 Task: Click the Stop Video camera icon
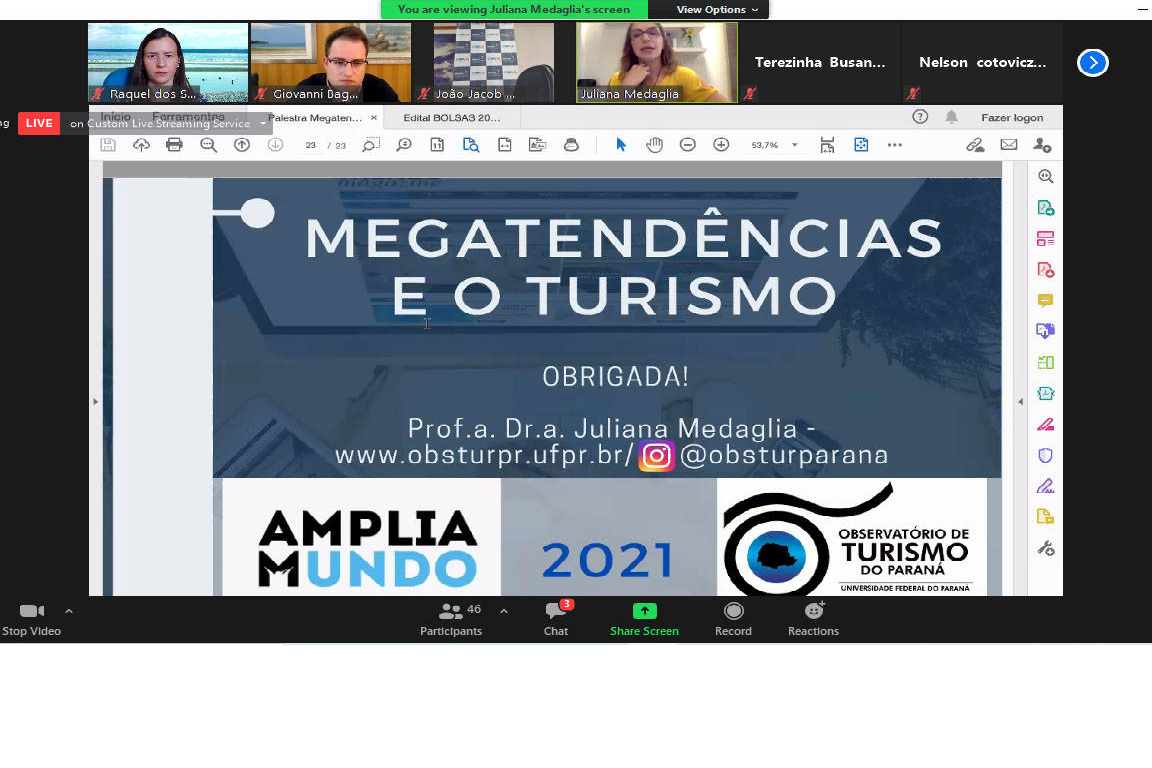(x=32, y=611)
